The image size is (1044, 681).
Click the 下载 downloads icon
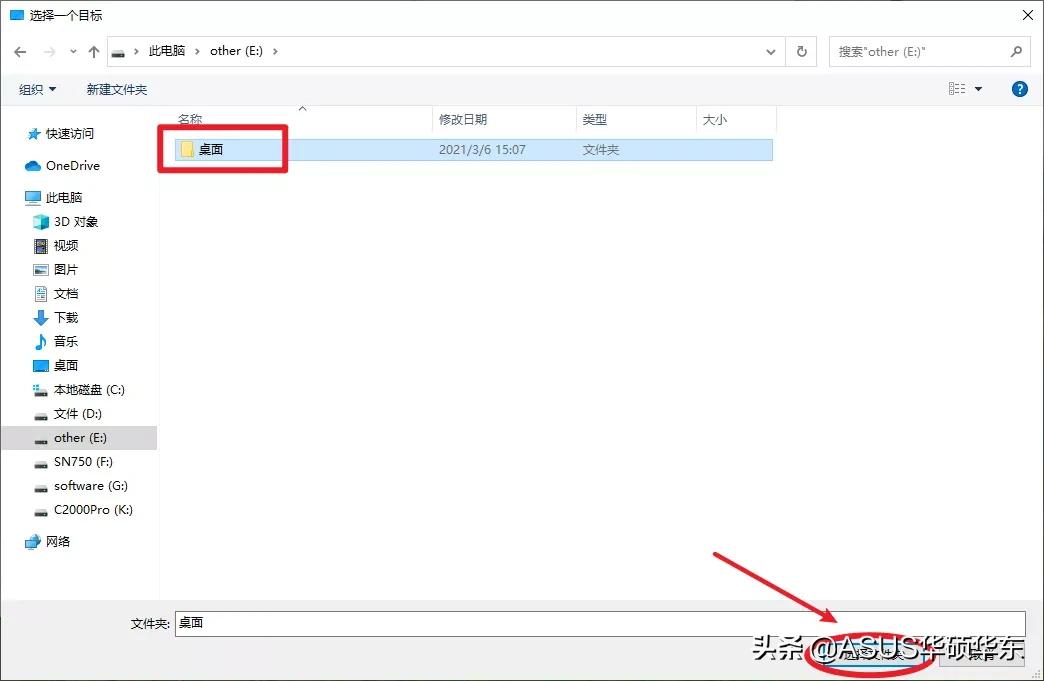42,317
